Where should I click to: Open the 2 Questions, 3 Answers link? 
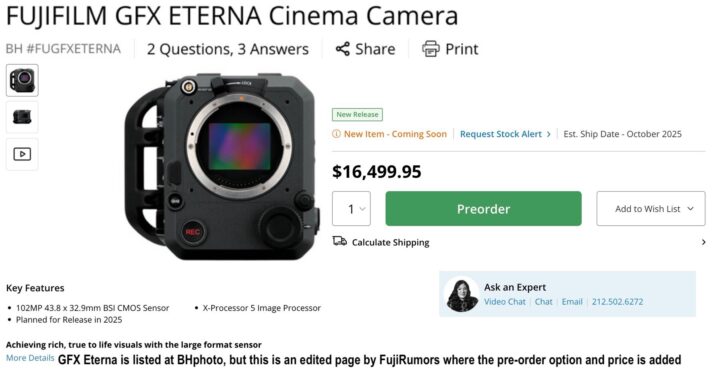pyautogui.click(x=228, y=49)
